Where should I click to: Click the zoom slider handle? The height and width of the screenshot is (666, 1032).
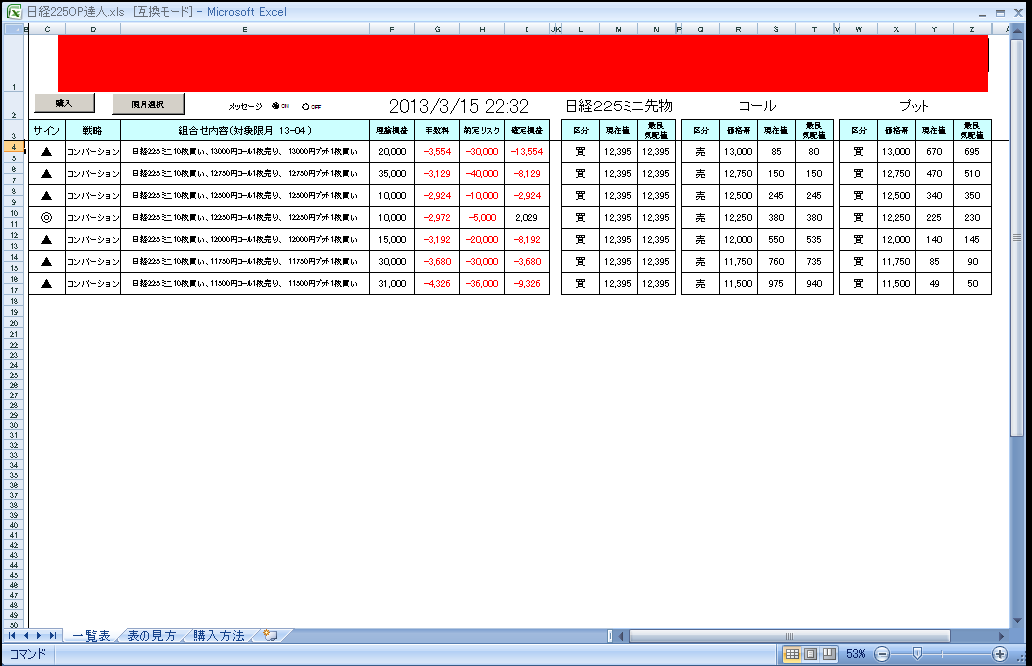pos(917,653)
